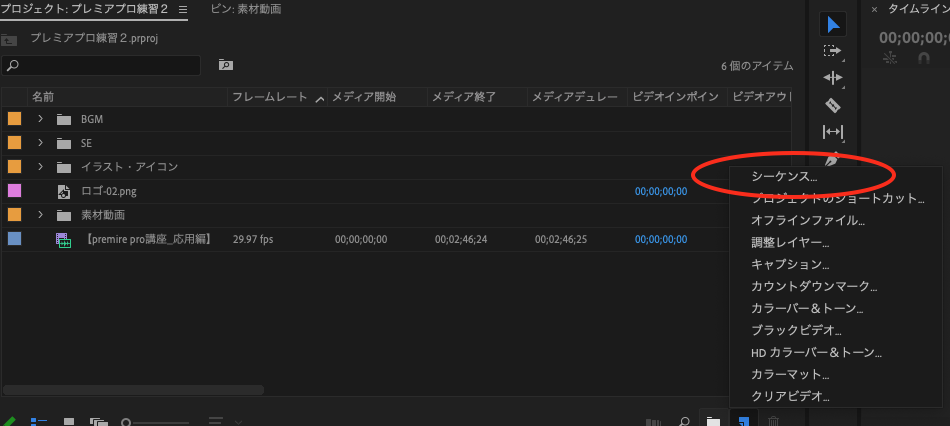Click ロゴ-02.png video in point 00;00;00;00
Image resolution: width=950 pixels, height=426 pixels.
click(x=661, y=191)
